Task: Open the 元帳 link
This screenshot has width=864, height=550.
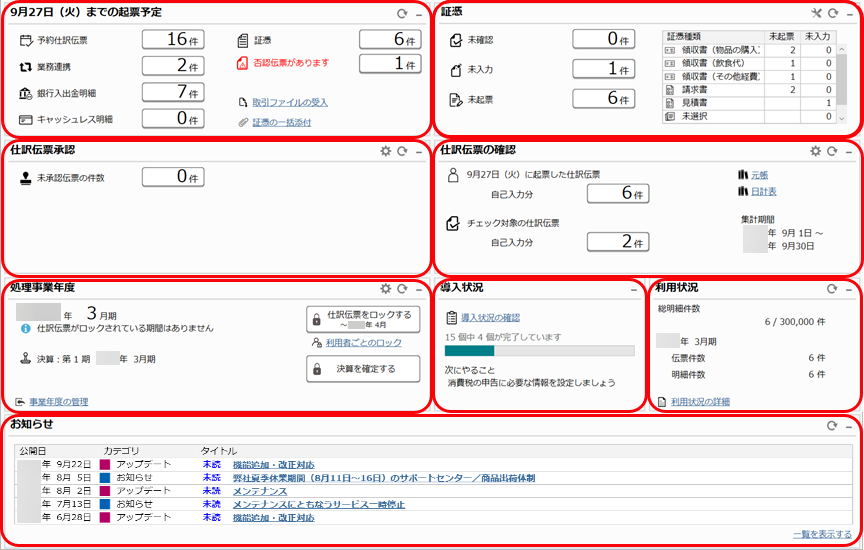Action: 759,175
